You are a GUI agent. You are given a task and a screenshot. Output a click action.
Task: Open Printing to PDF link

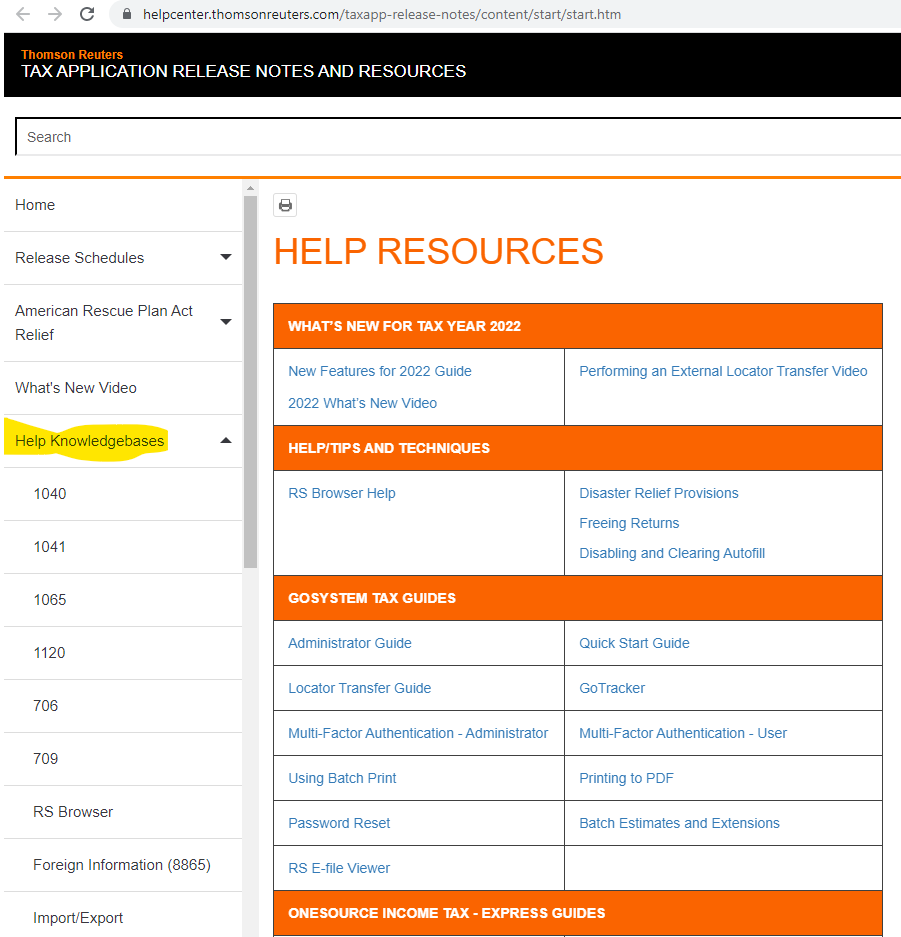click(x=626, y=778)
